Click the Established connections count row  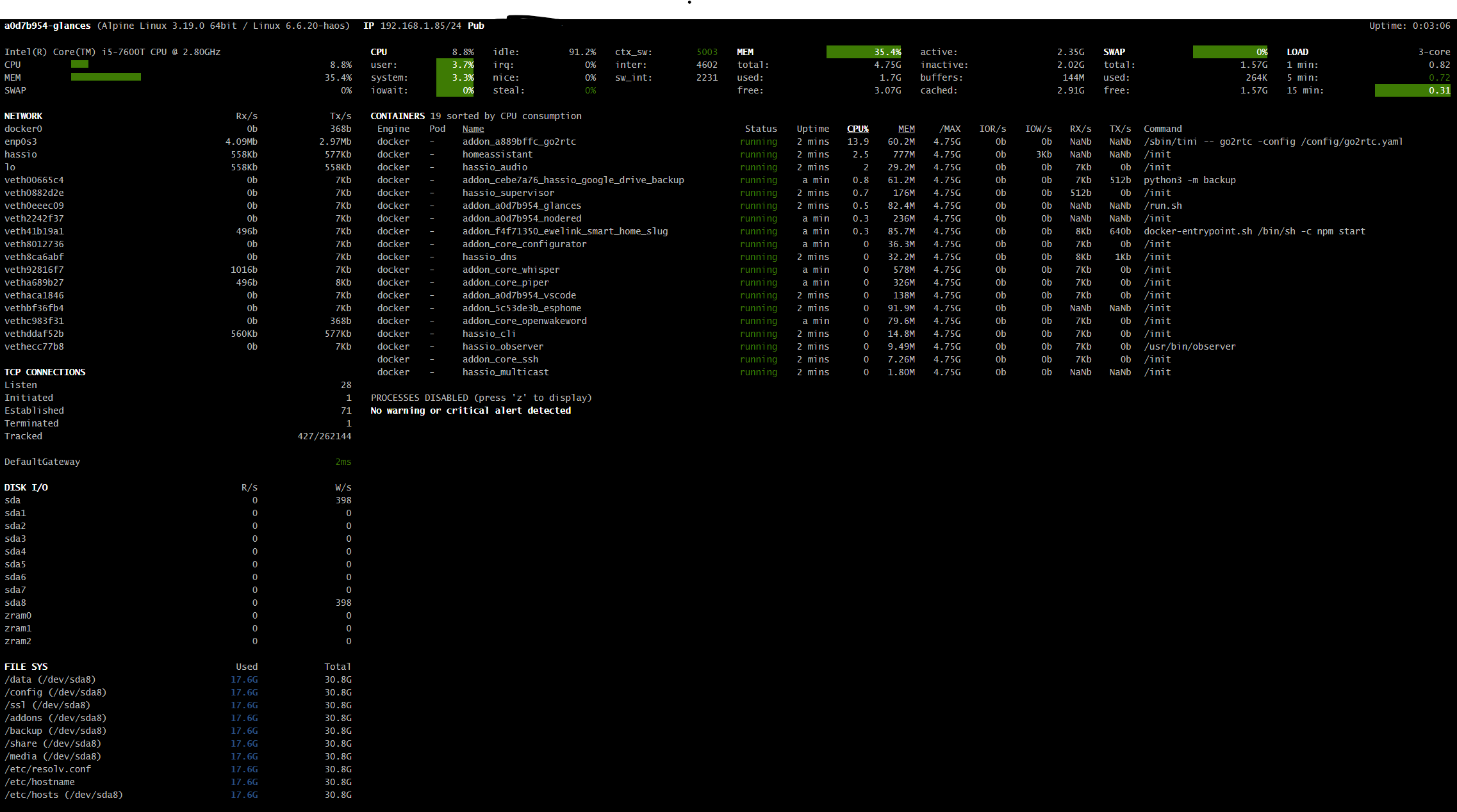(177, 410)
